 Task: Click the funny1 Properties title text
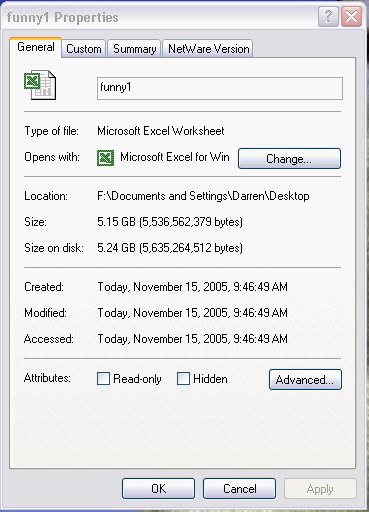pos(62,17)
